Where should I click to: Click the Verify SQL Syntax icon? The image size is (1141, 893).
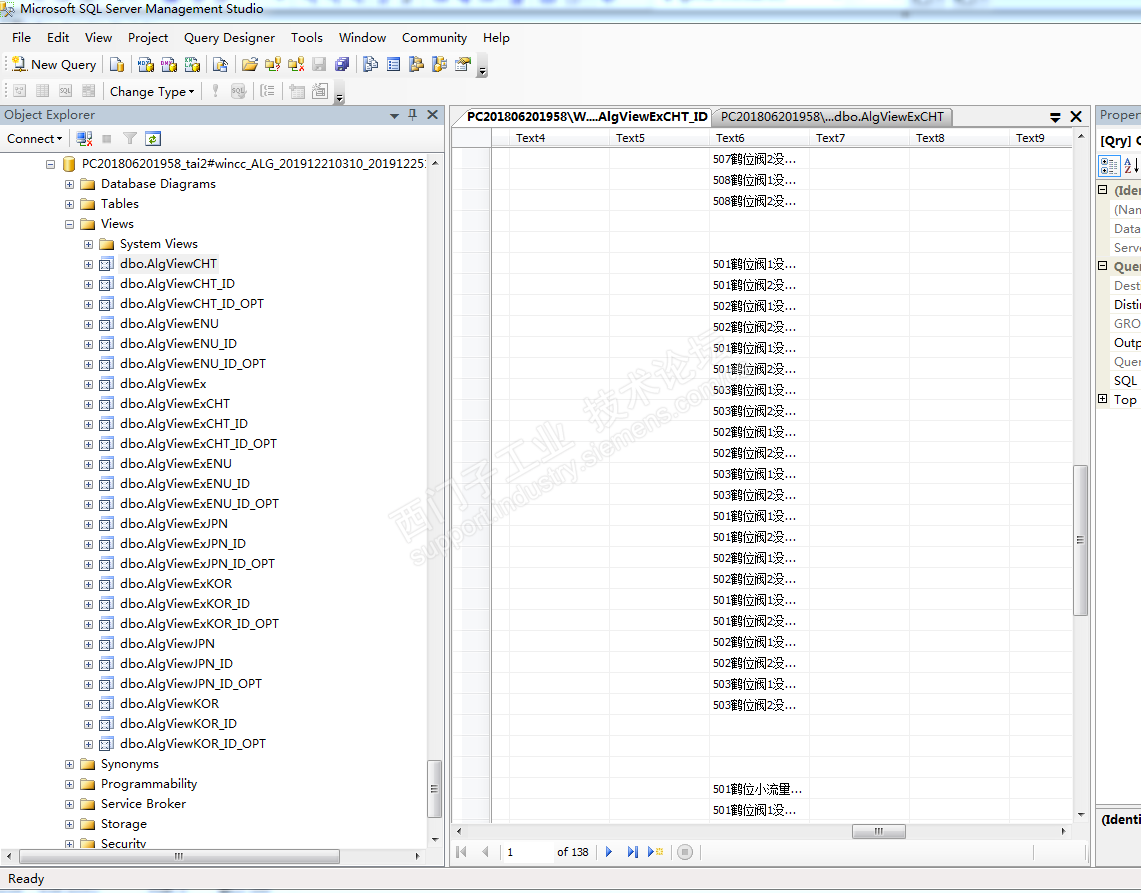click(239, 91)
